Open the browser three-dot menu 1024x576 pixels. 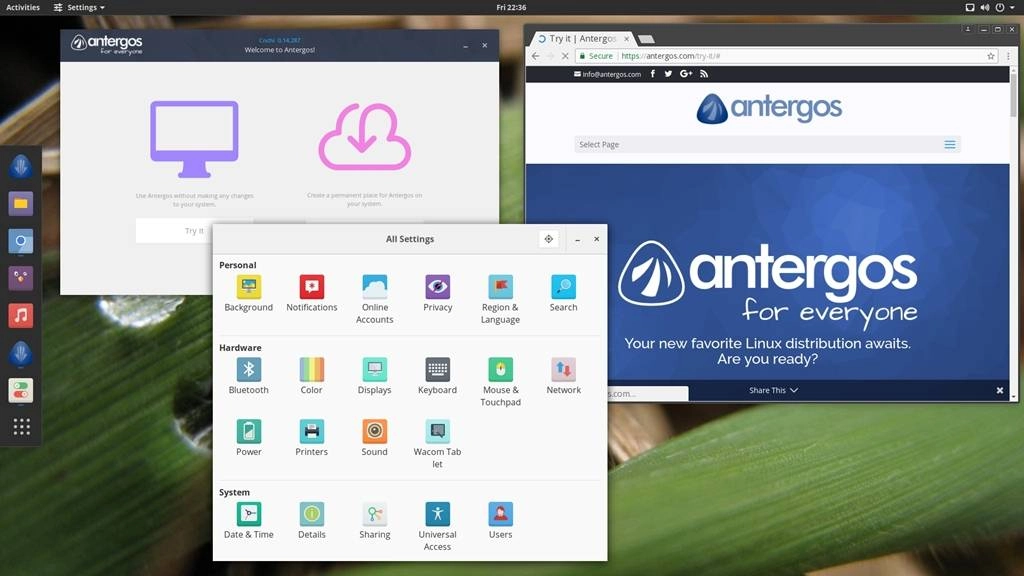[x=1008, y=56]
